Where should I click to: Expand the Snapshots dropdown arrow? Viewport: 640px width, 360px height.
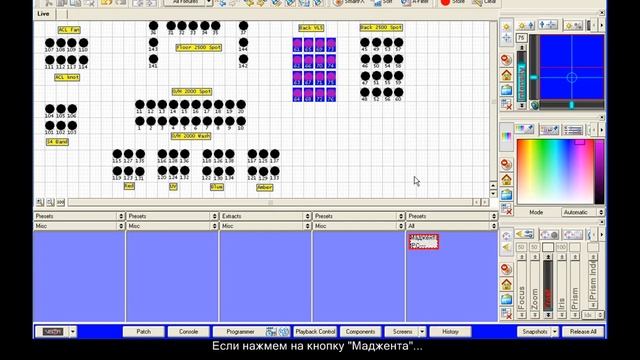pyautogui.click(x=555, y=332)
